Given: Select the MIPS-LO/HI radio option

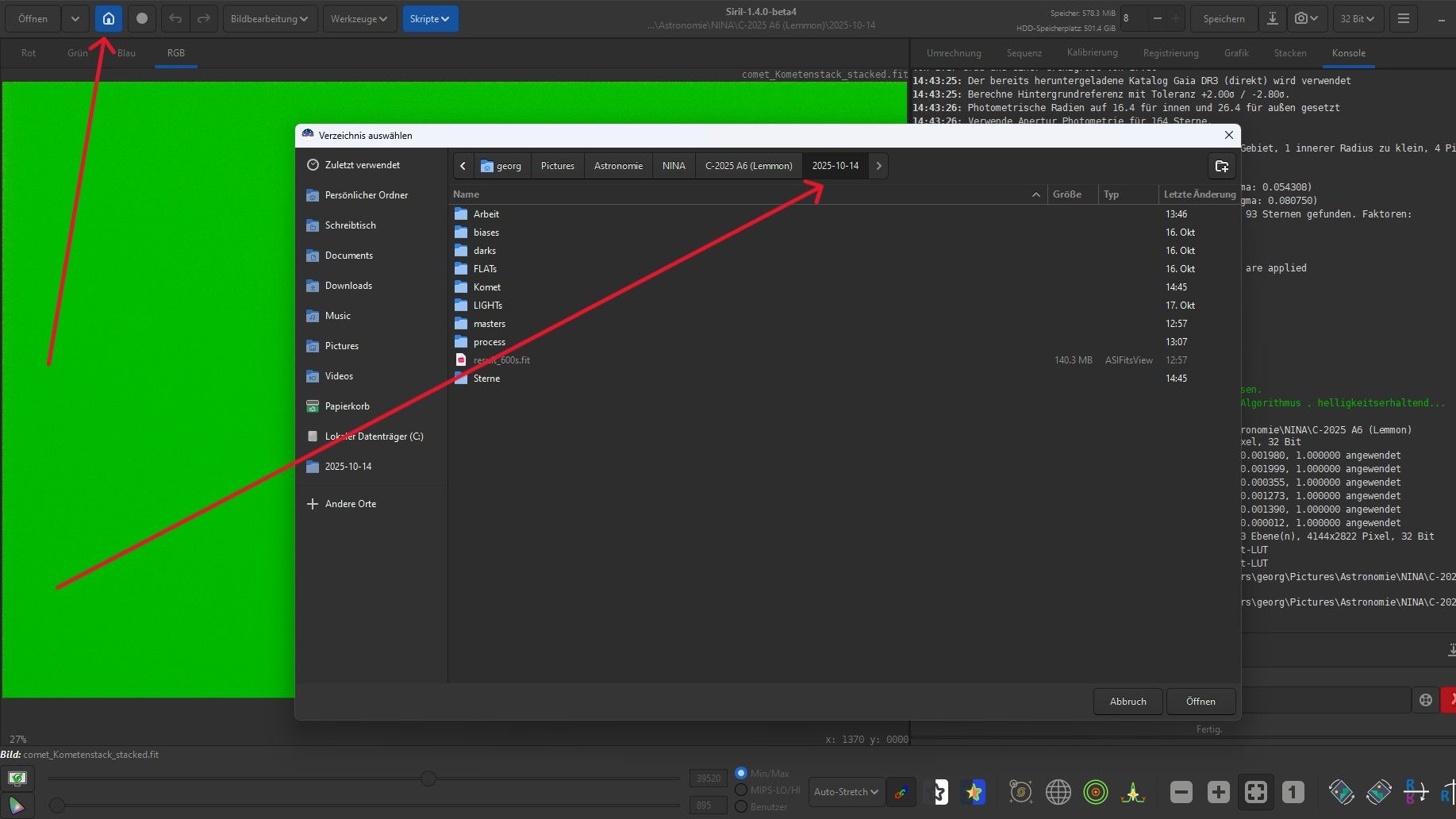Looking at the screenshot, I should point(741,790).
